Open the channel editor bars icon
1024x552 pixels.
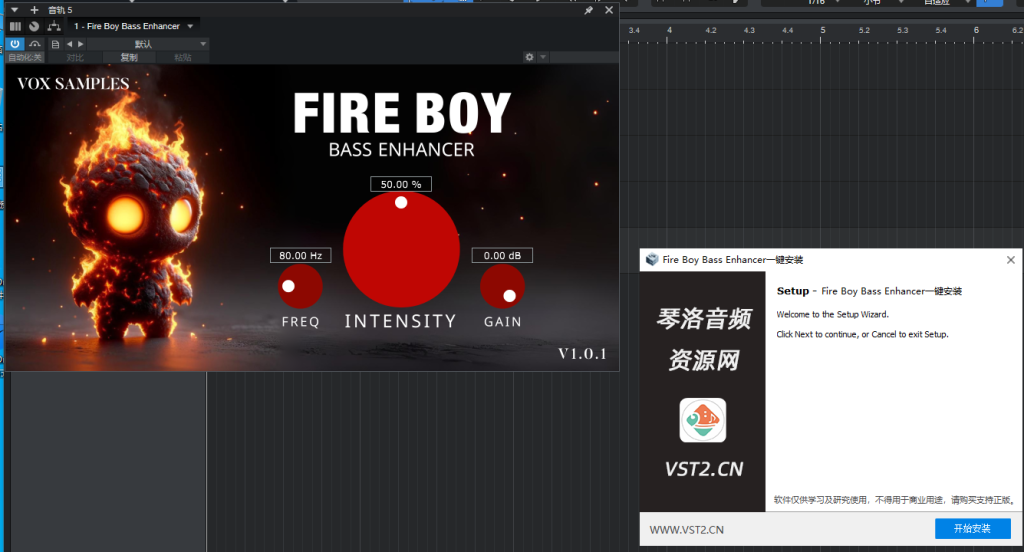tap(15, 26)
